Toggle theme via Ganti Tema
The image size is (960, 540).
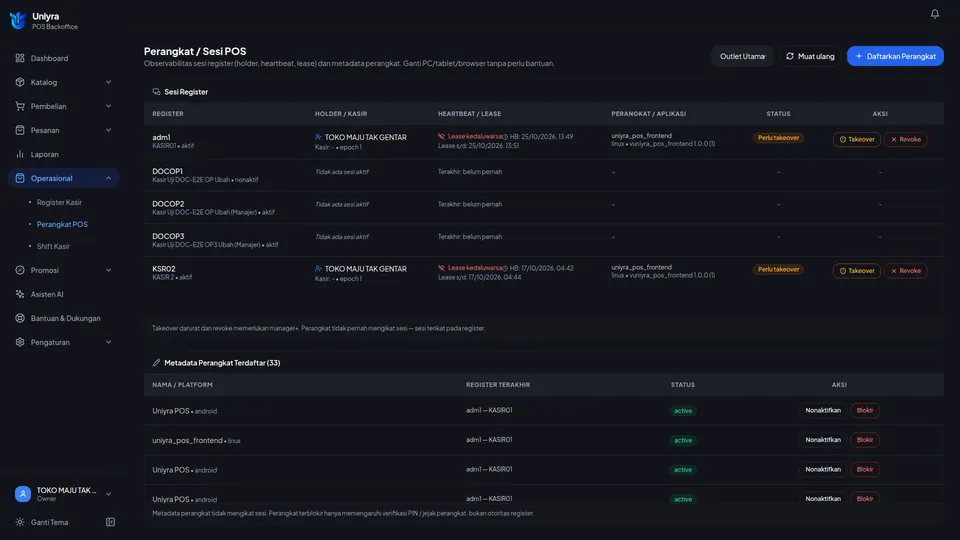49,522
